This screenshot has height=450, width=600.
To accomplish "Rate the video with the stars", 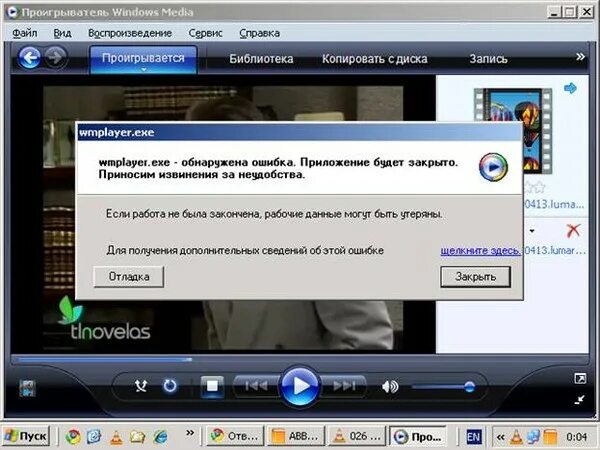I will (534, 188).
